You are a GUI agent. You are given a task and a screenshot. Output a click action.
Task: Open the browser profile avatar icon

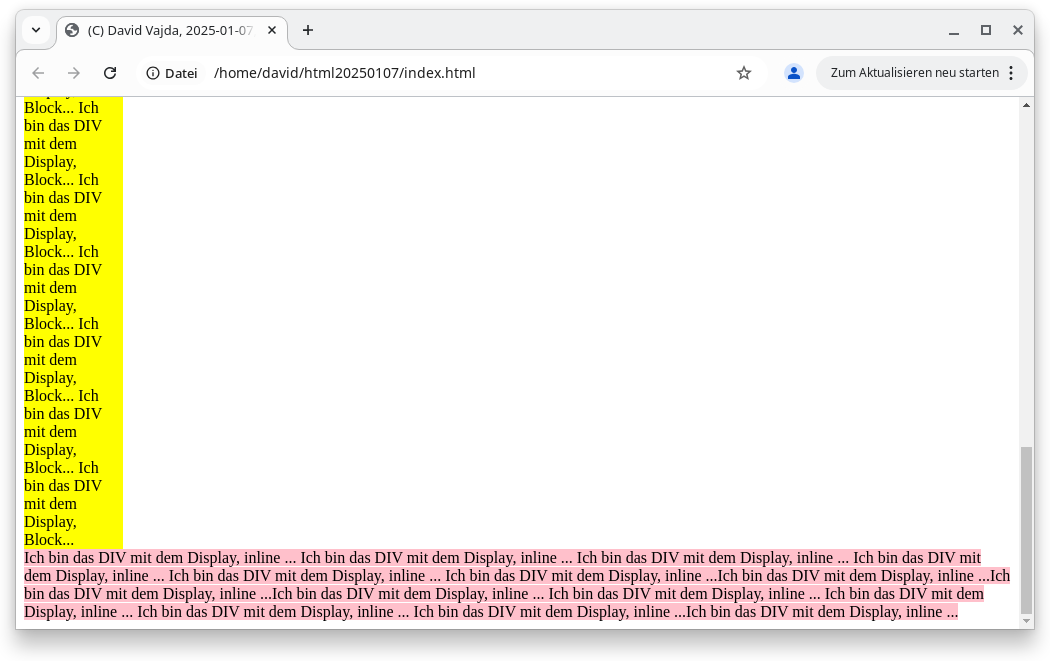click(793, 72)
